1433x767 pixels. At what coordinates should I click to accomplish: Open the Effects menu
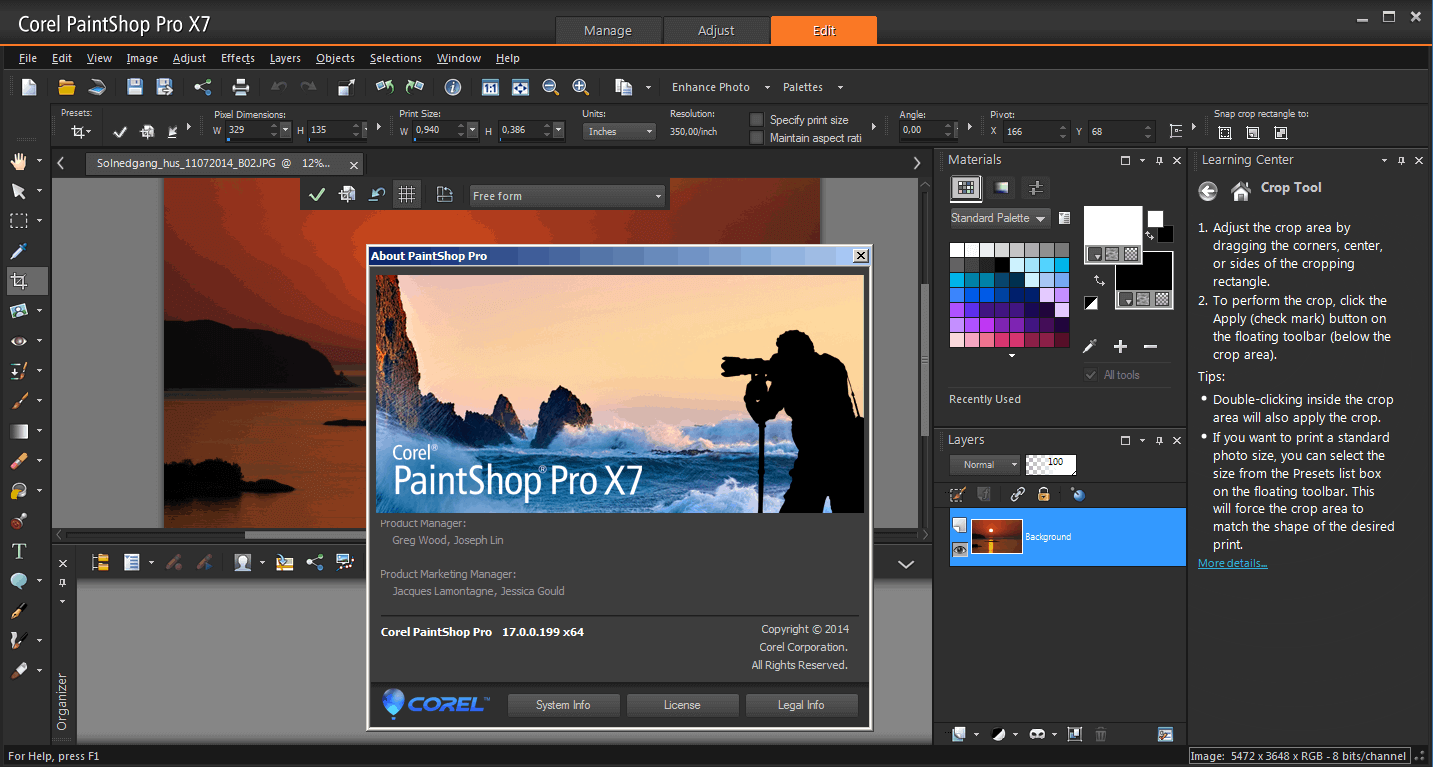pyautogui.click(x=237, y=58)
